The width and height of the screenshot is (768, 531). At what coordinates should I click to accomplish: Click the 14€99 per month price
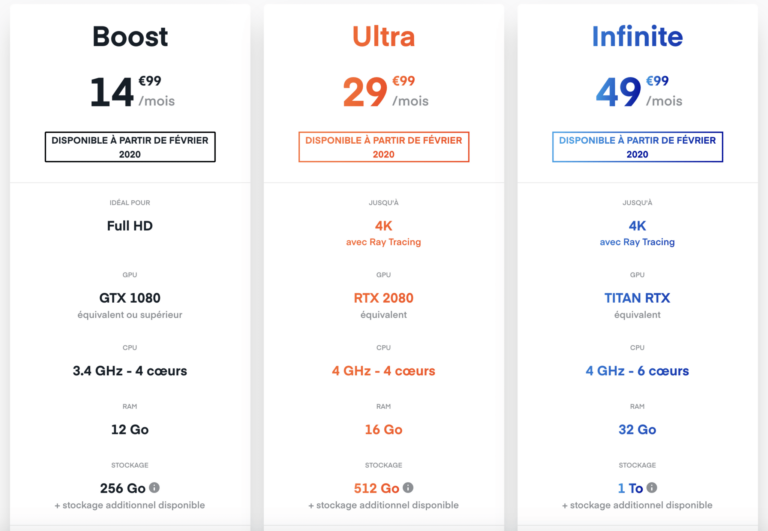point(130,91)
